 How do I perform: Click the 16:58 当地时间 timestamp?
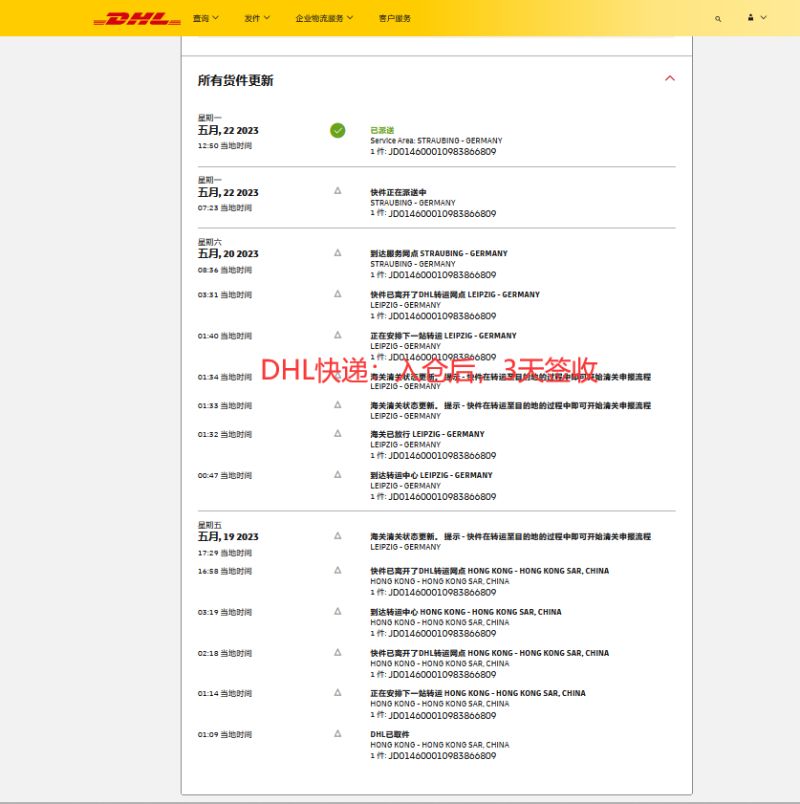pos(225,571)
